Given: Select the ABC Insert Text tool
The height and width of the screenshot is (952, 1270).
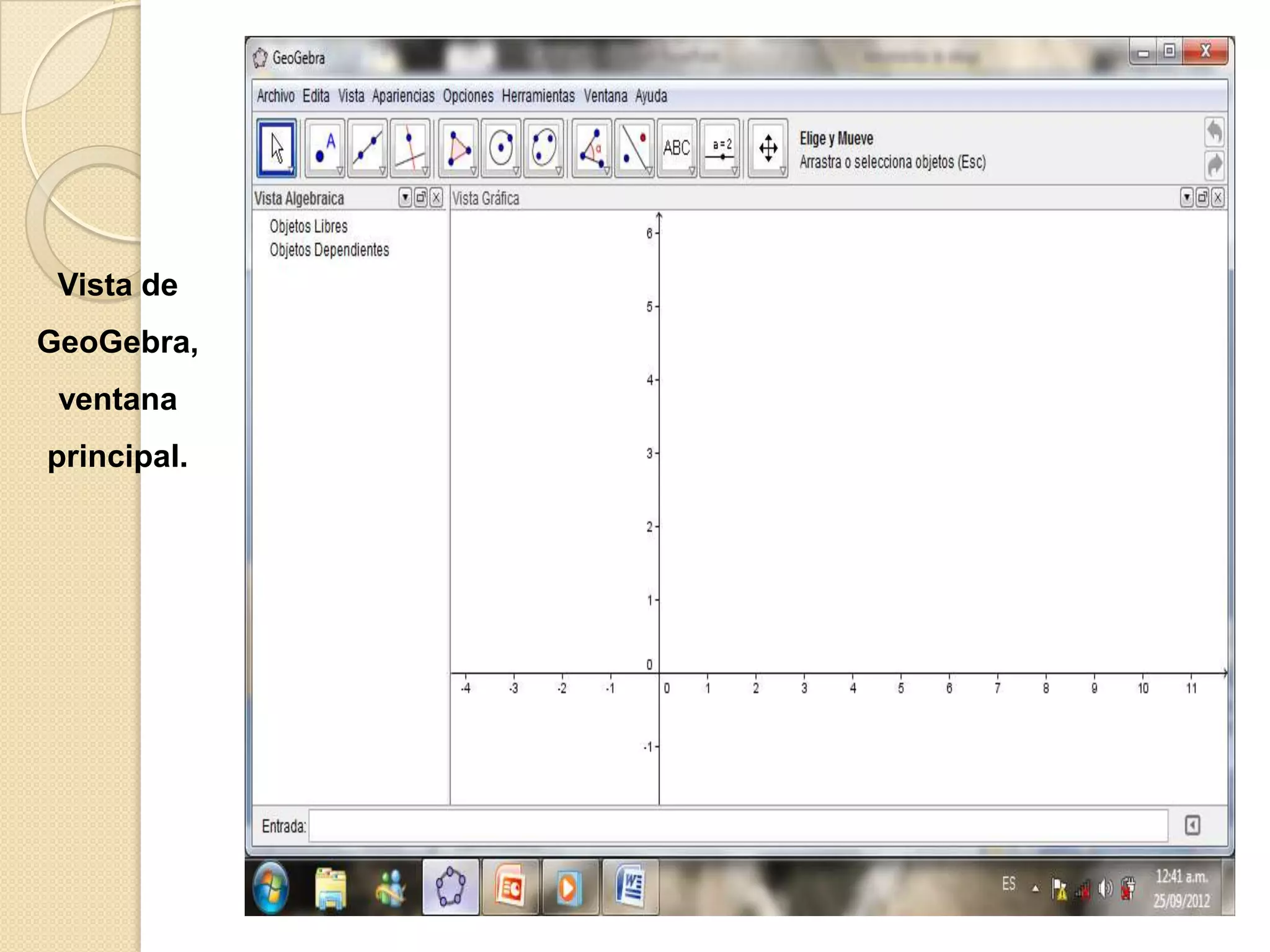Looking at the screenshot, I should (677, 149).
